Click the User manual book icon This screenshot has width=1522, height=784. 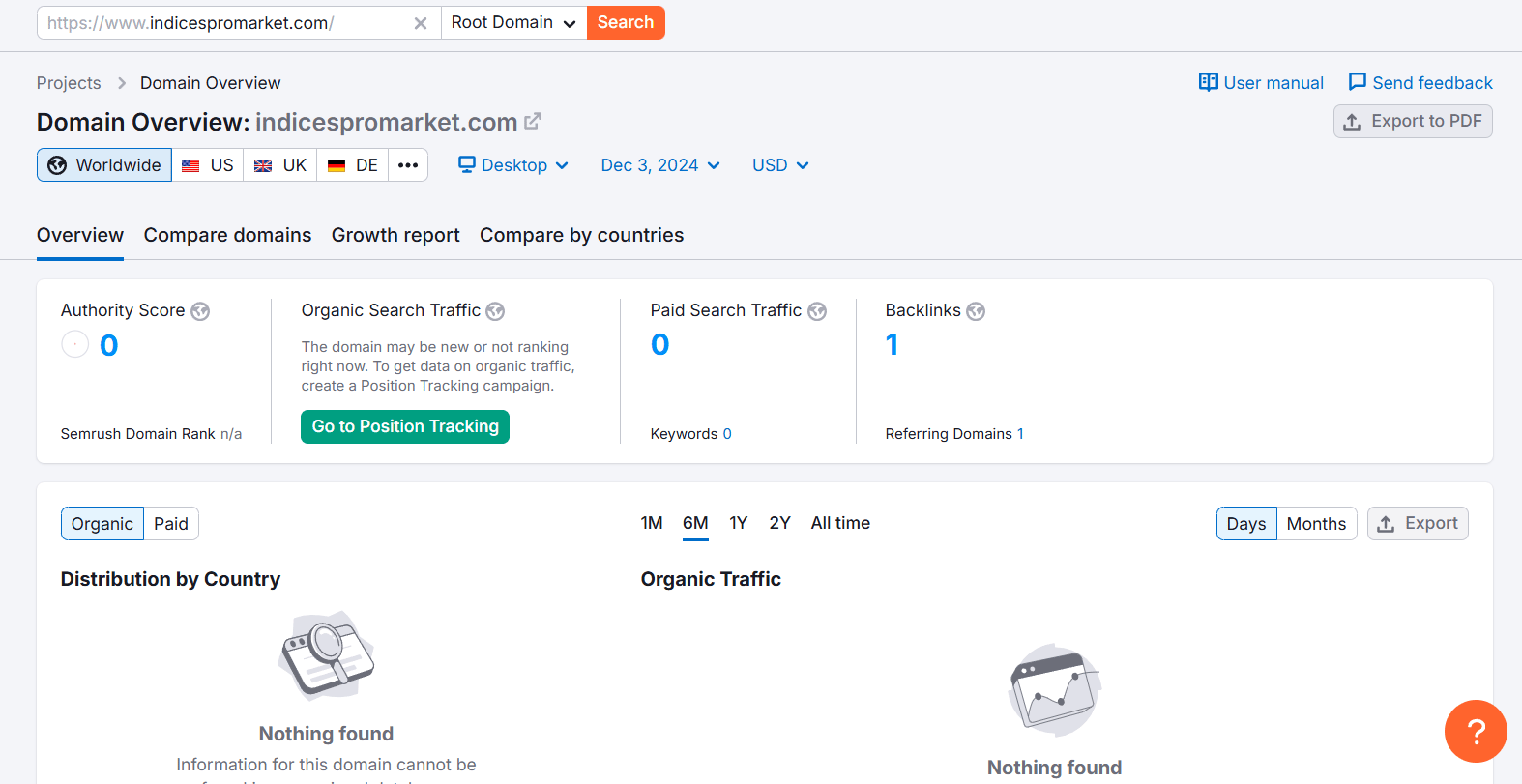[x=1208, y=82]
